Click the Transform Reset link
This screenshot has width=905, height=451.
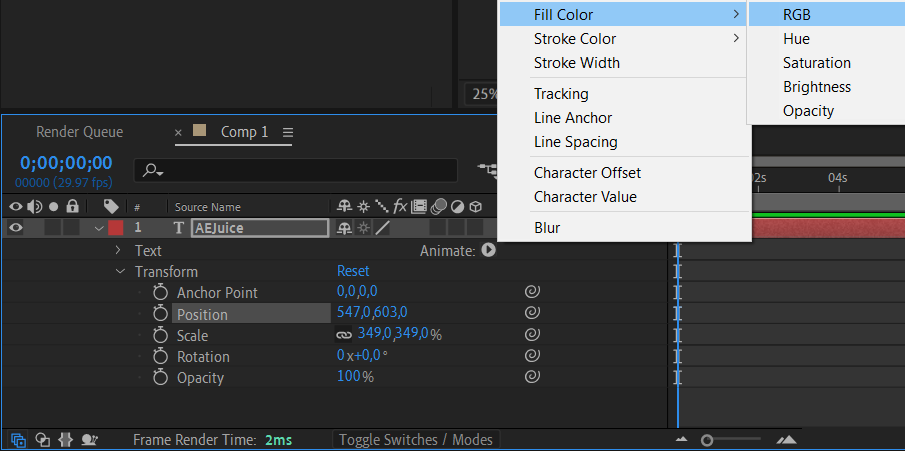(353, 271)
